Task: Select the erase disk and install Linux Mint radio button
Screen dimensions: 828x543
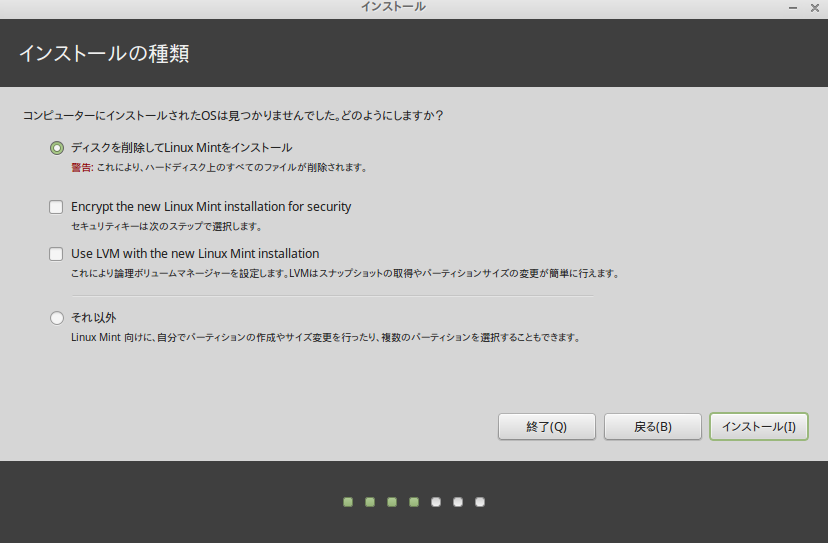Action: [x=57, y=148]
